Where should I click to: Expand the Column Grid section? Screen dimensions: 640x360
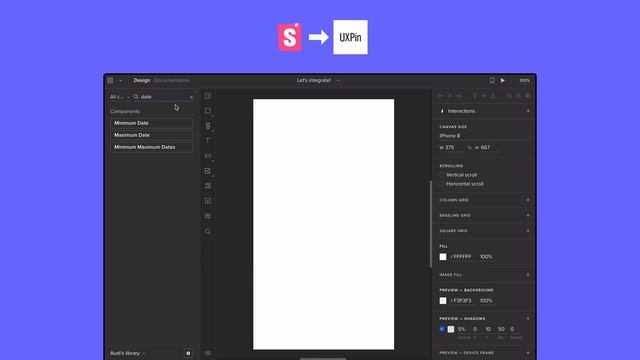pyautogui.click(x=528, y=200)
